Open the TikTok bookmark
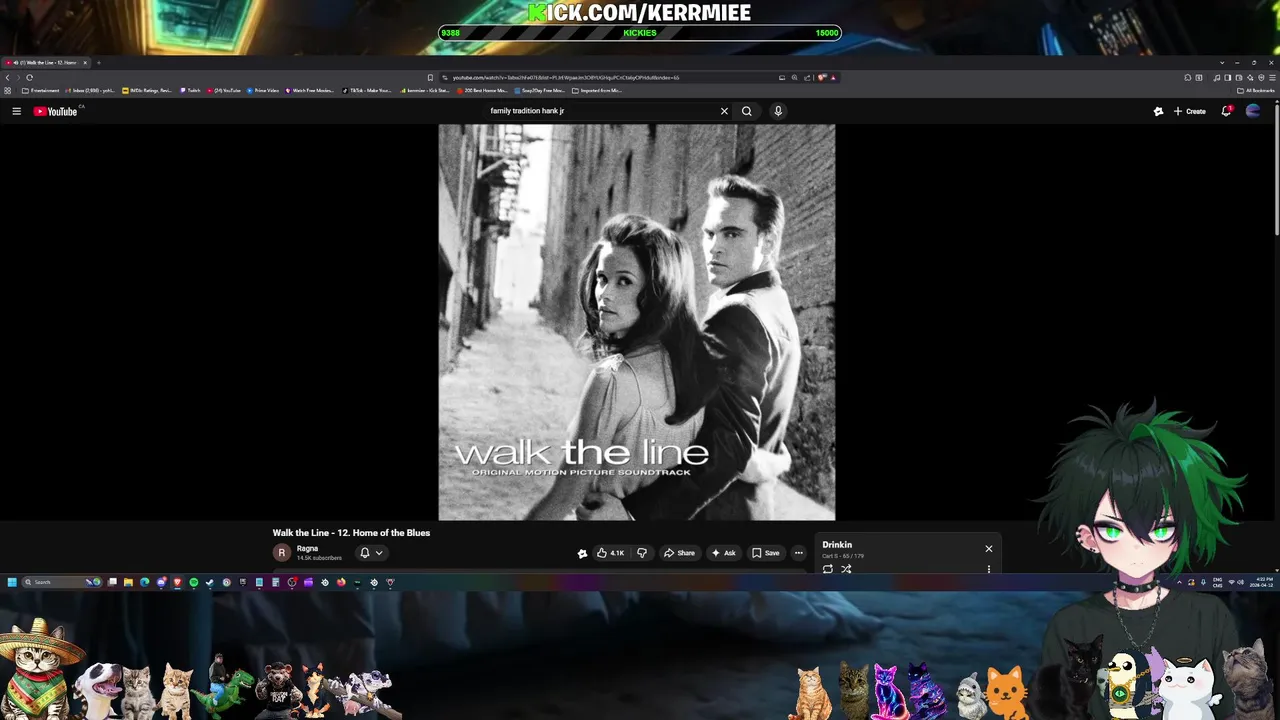Screen dimensions: 1280x720 [x=367, y=90]
